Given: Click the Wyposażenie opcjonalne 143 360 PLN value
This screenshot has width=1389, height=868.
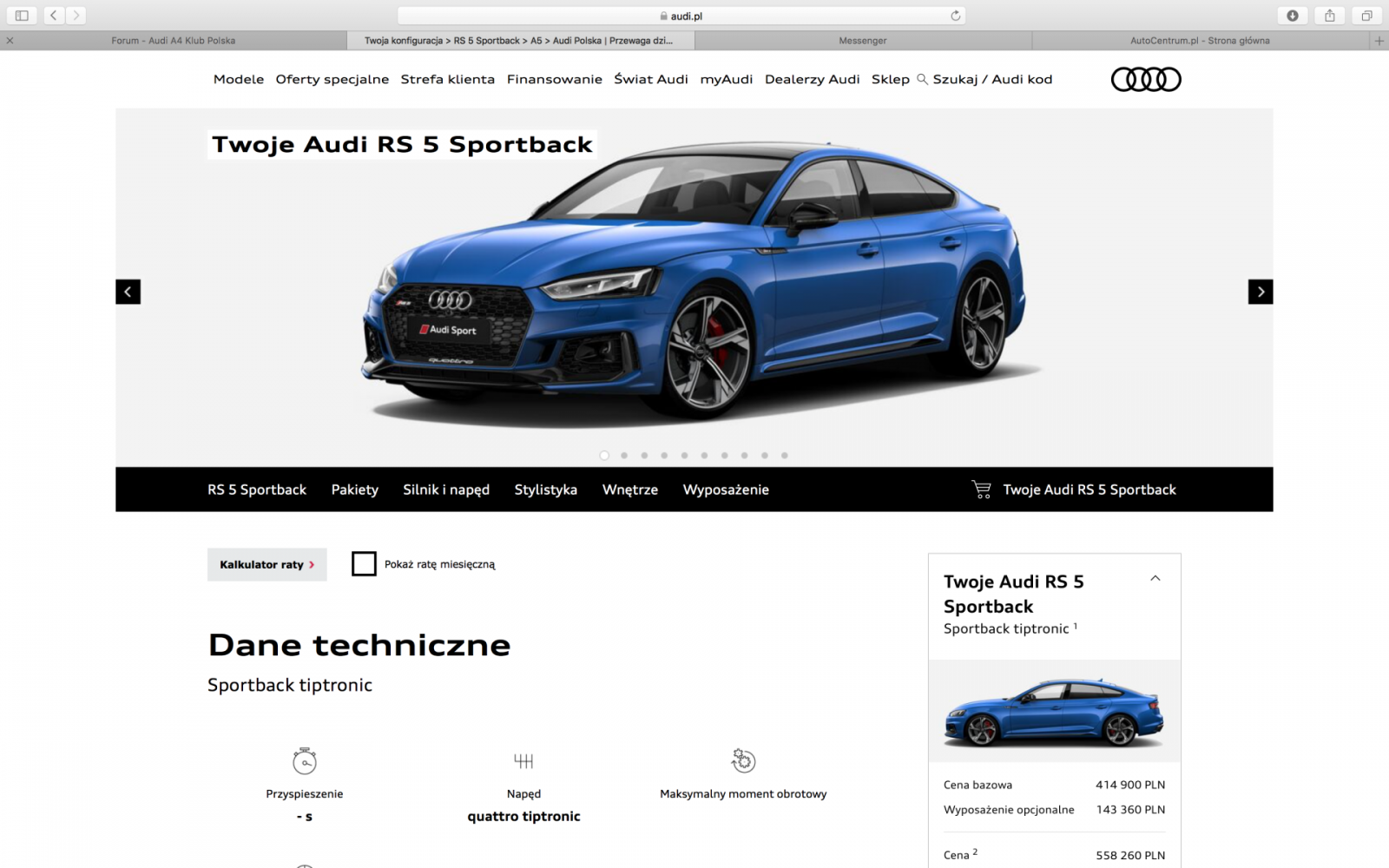Looking at the screenshot, I should (x=1130, y=810).
